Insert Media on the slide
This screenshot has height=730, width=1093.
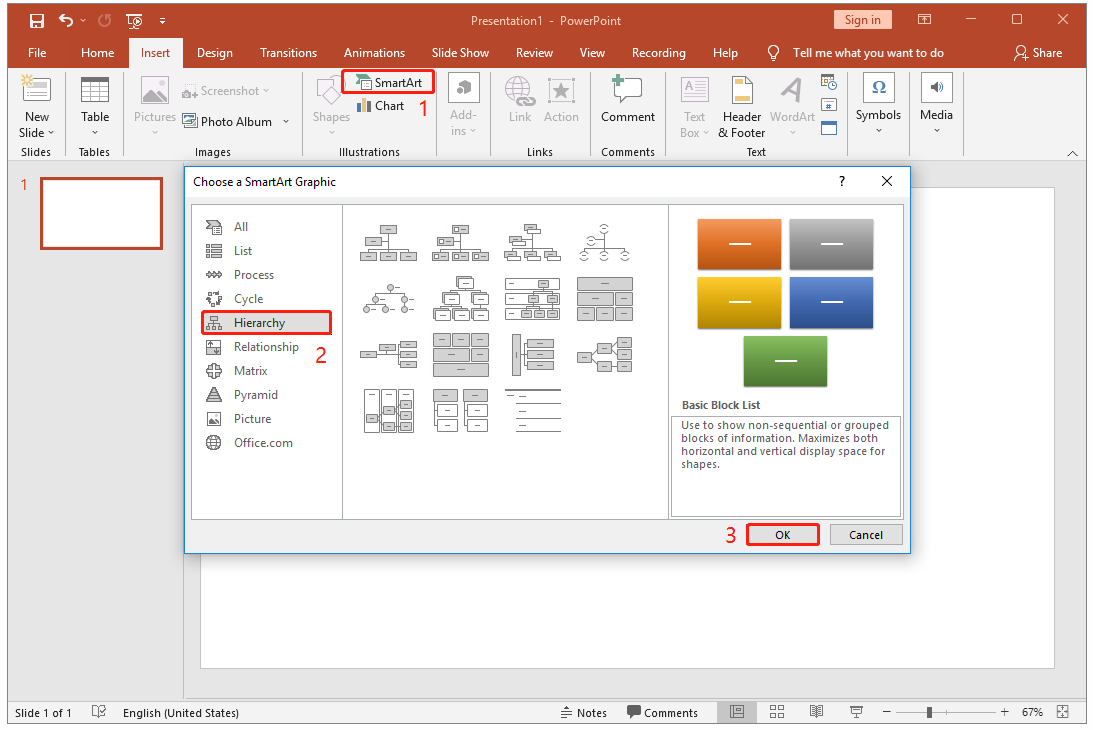tap(936, 105)
